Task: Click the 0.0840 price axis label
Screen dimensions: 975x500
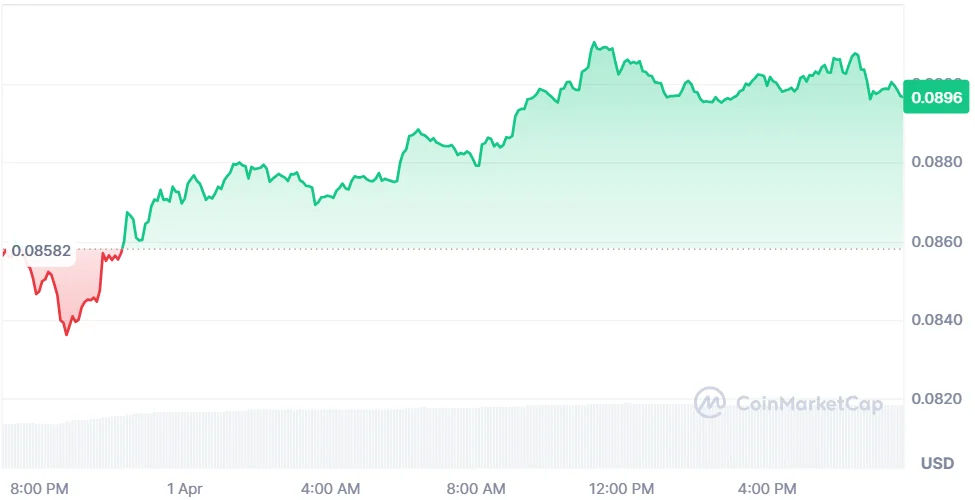Action: 938,320
